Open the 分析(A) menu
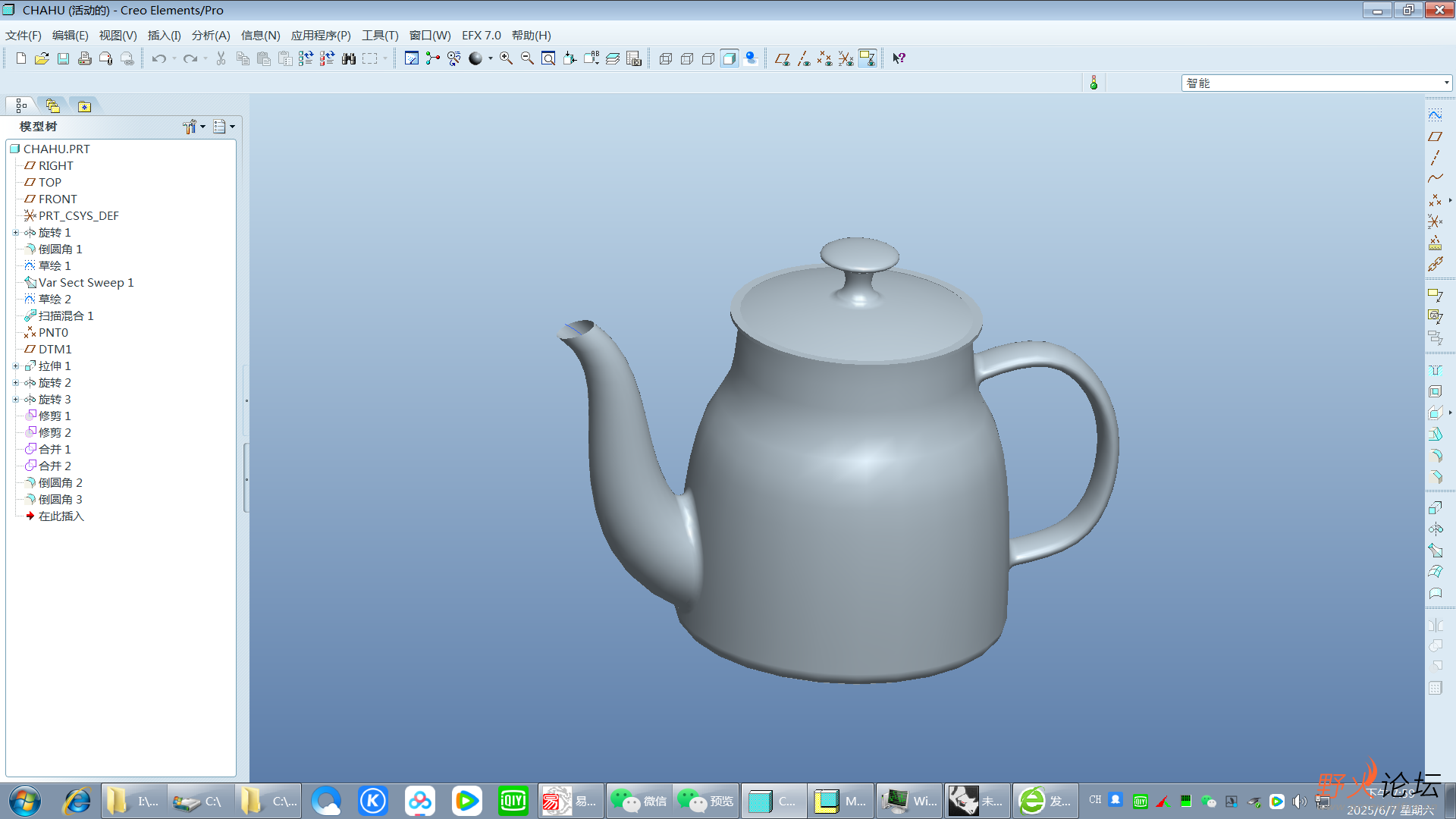The height and width of the screenshot is (819, 1456). pyautogui.click(x=211, y=36)
